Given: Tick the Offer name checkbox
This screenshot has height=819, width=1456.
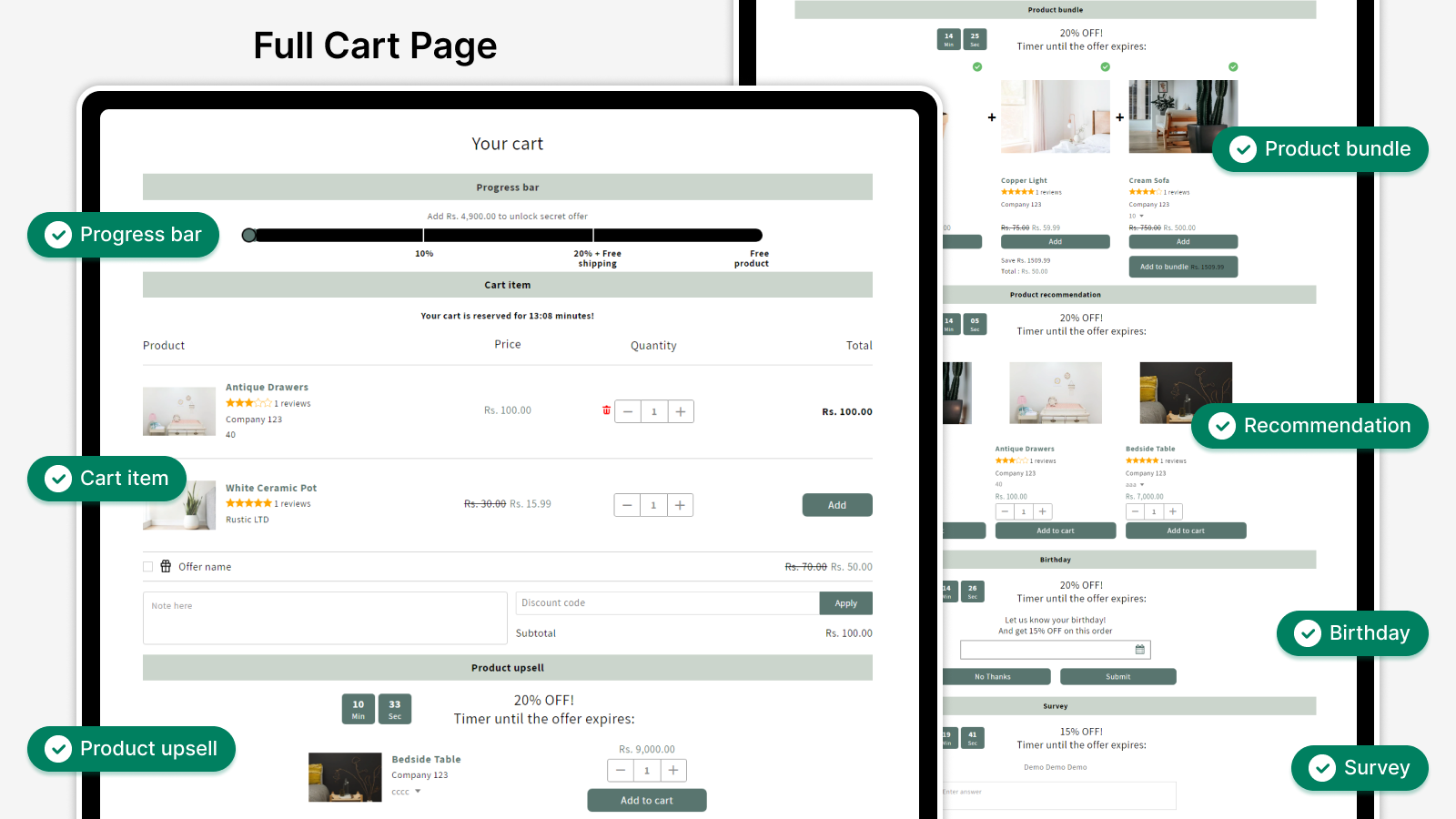Looking at the screenshot, I should click(148, 566).
